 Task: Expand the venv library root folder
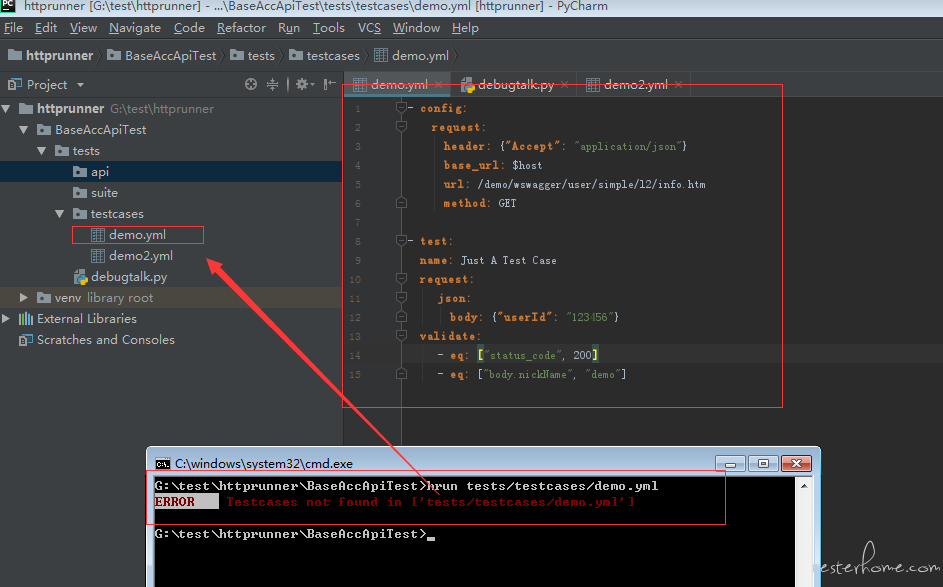[x=24, y=298]
